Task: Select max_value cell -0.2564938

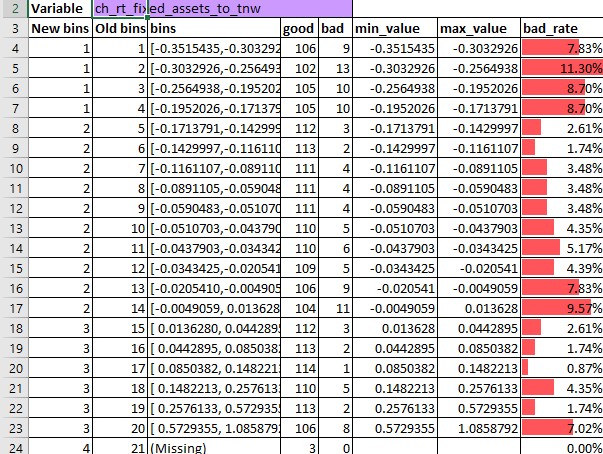Action: pyautogui.click(x=479, y=68)
